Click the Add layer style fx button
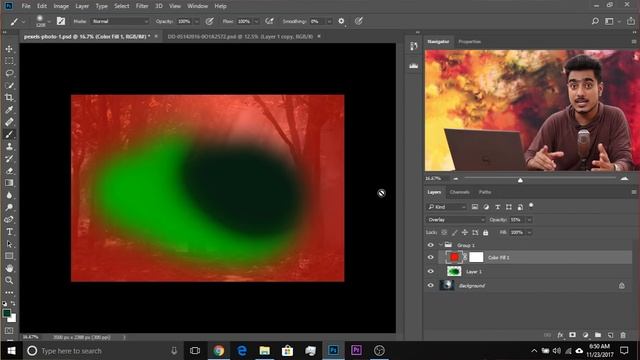Screen dimensions: 640x360 click(560, 335)
